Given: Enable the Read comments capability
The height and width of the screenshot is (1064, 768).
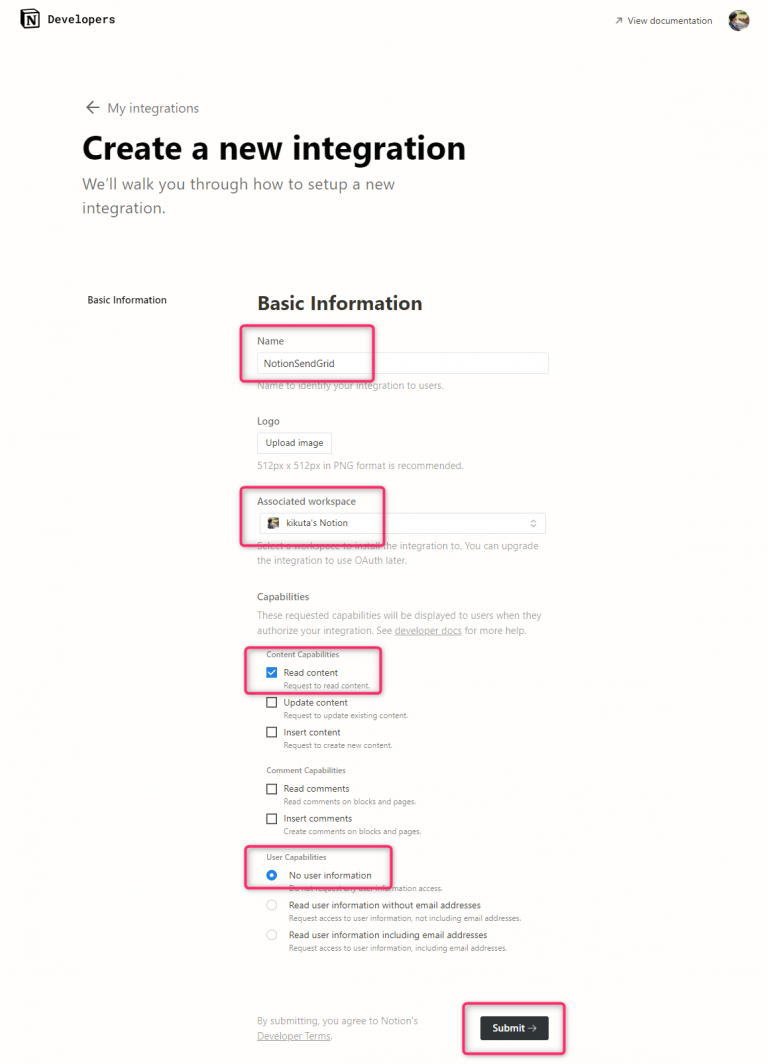Looking at the screenshot, I should [271, 788].
